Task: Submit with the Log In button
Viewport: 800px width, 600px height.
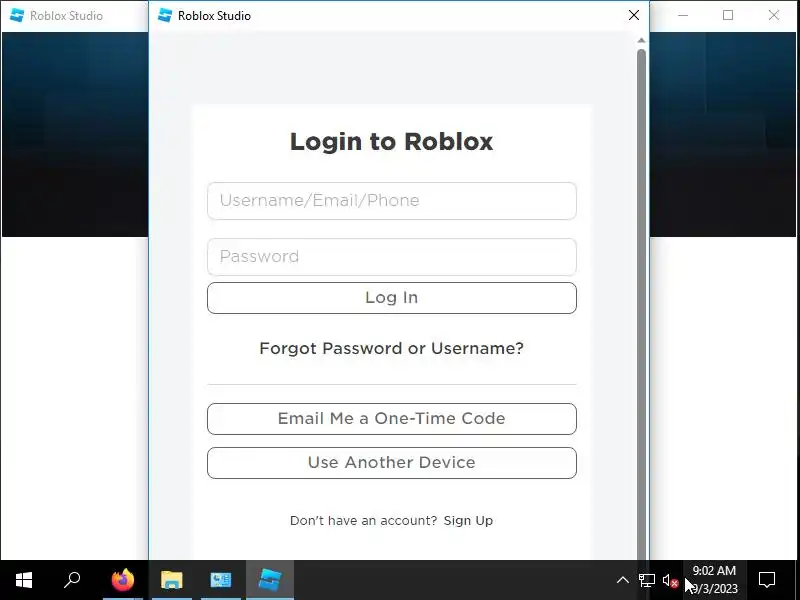Action: 392,298
